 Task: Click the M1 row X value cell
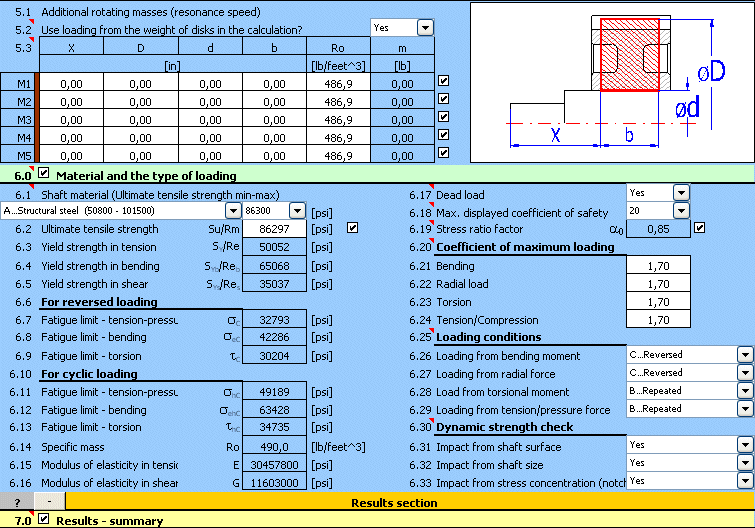click(71, 84)
